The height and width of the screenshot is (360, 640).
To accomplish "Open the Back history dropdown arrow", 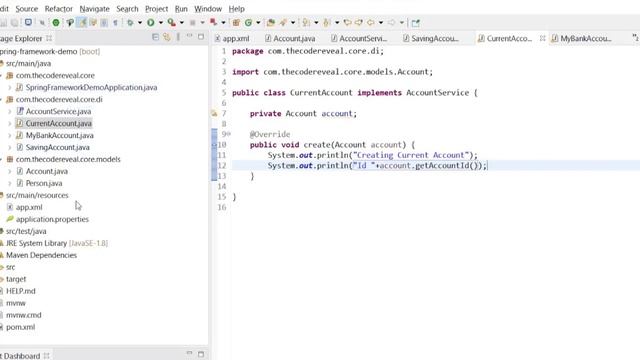I will pyautogui.click(x=380, y=23).
